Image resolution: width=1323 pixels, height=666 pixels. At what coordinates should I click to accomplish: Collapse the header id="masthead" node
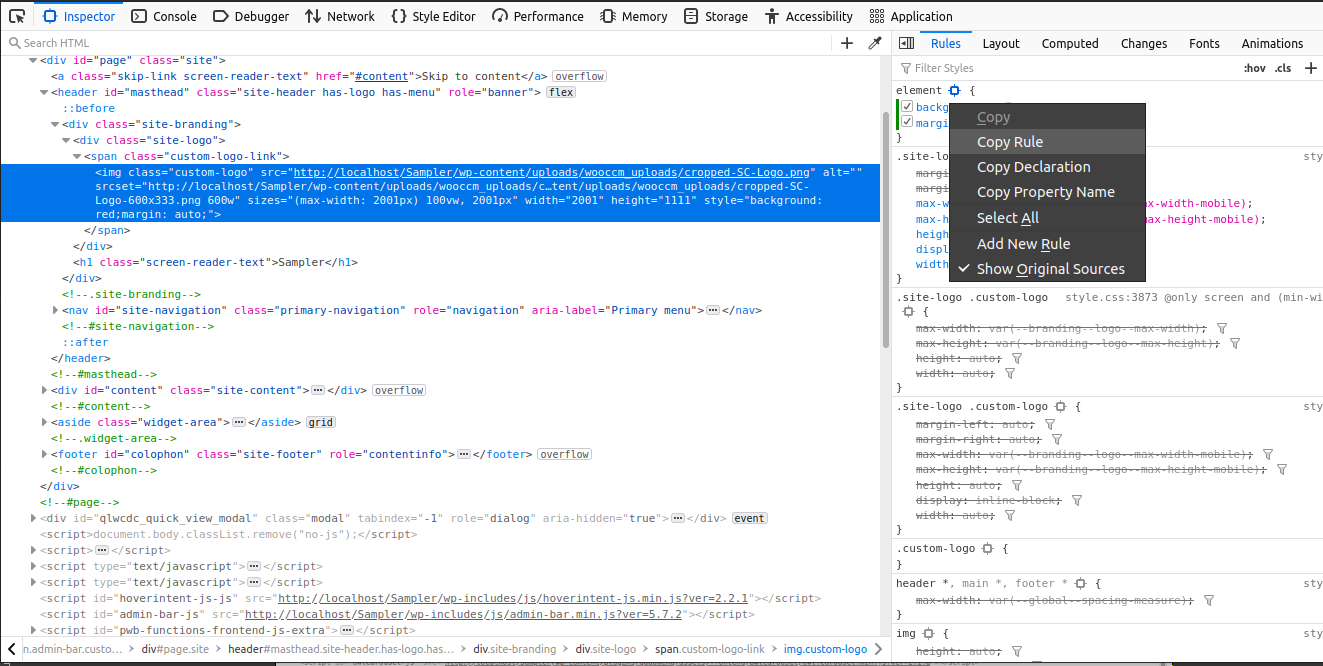(x=44, y=92)
